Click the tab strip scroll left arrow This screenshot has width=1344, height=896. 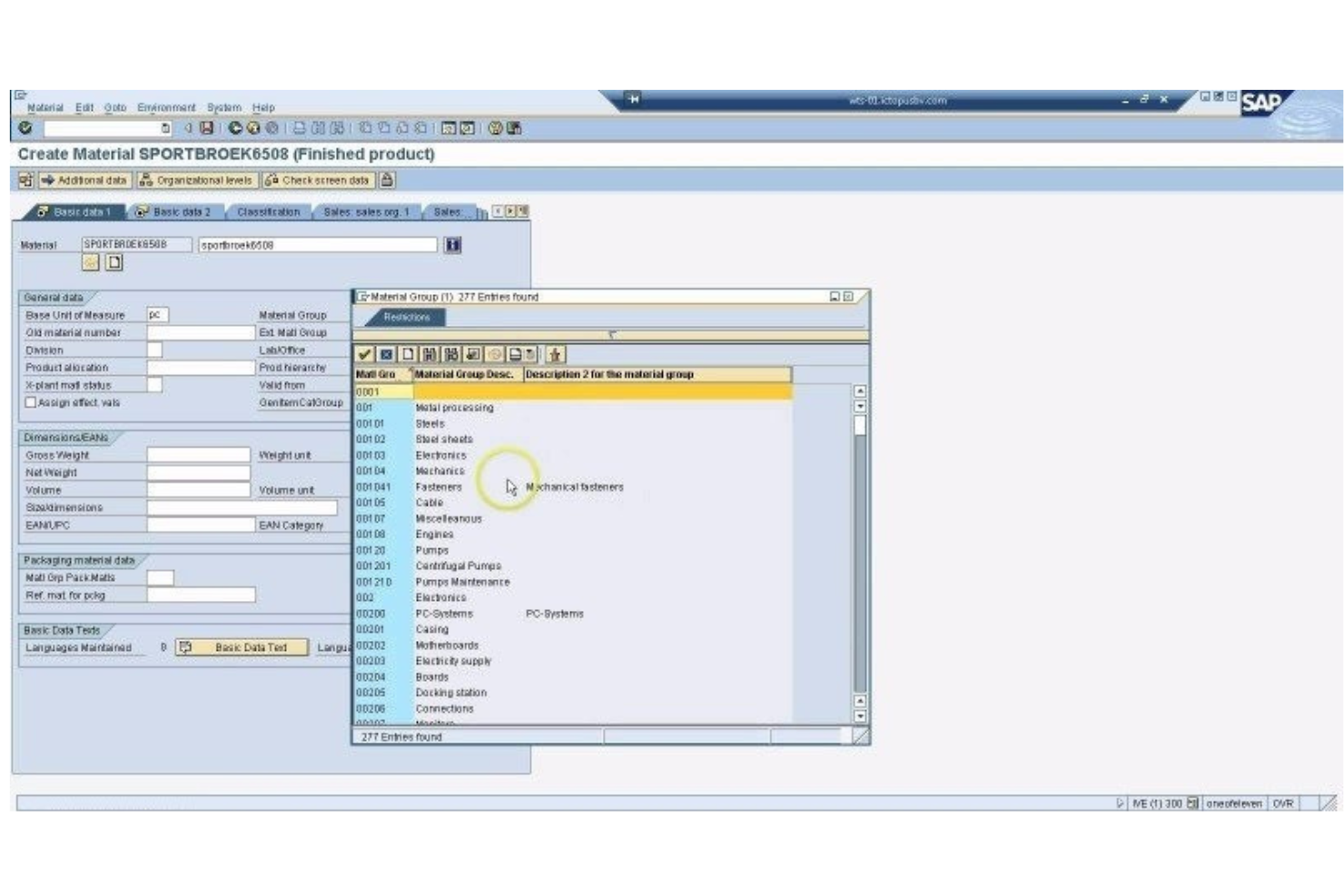tap(498, 212)
